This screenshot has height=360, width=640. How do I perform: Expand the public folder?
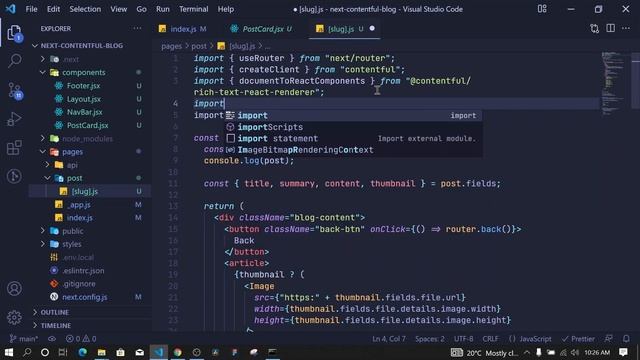tap(43, 231)
